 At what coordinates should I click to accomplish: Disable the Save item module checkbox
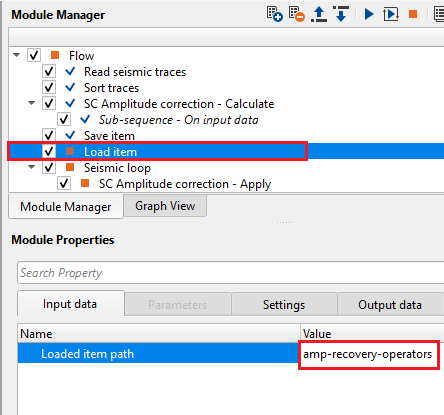point(49,135)
